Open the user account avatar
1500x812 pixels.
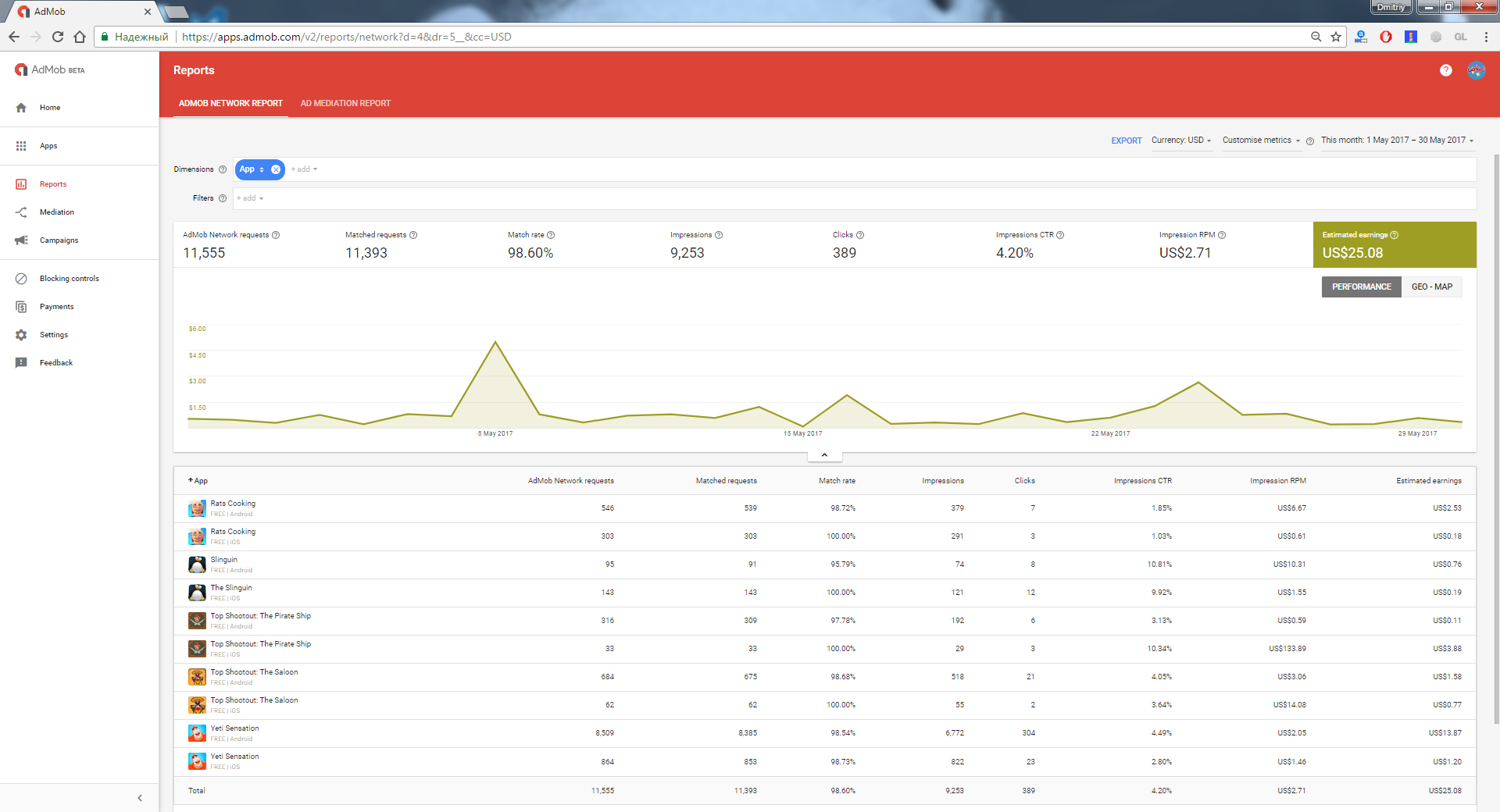[x=1477, y=70]
